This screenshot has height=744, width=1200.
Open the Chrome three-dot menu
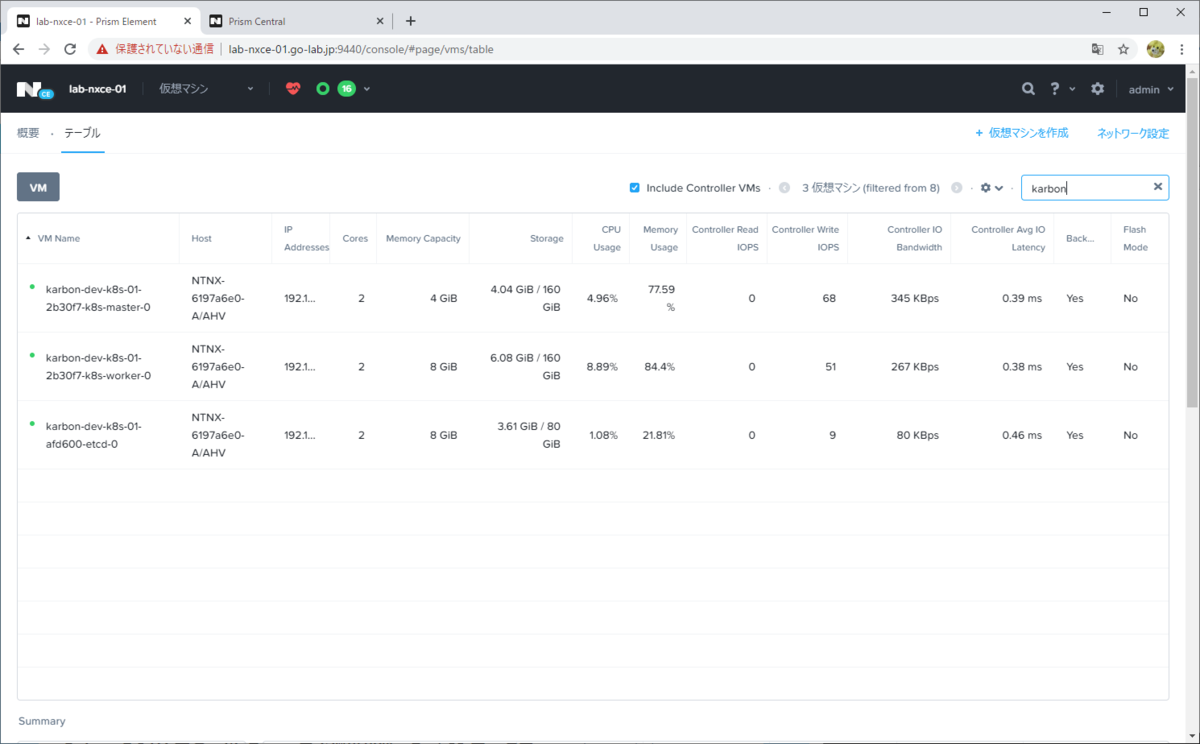tap(1182, 49)
